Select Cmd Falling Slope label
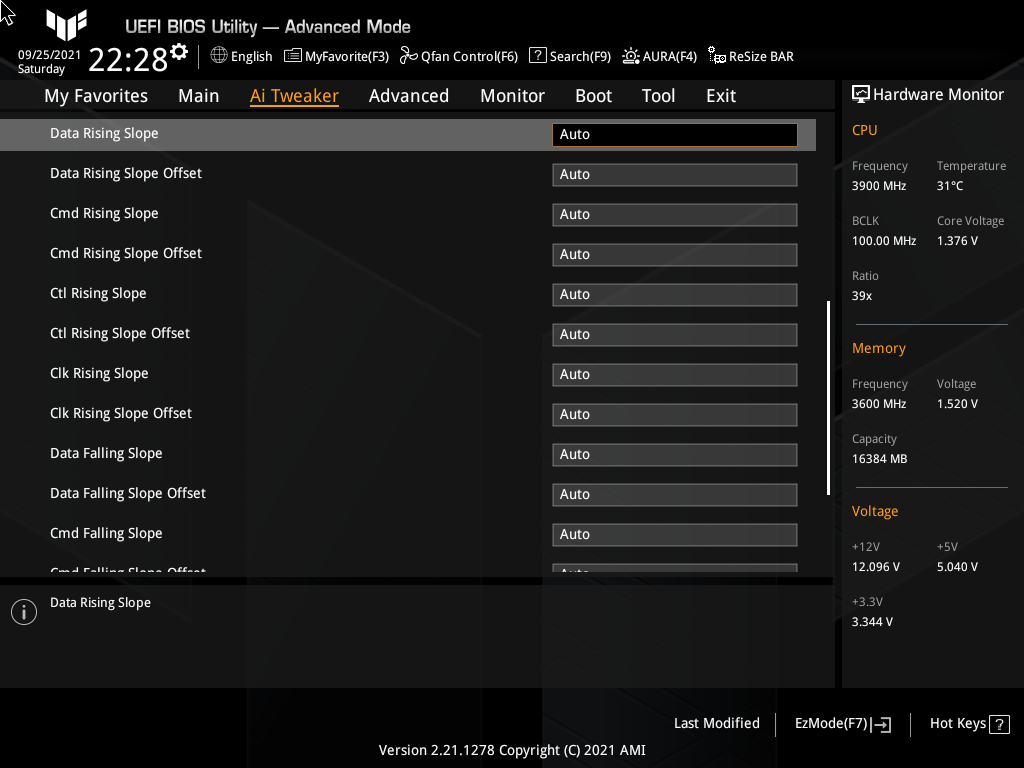 [x=106, y=534]
